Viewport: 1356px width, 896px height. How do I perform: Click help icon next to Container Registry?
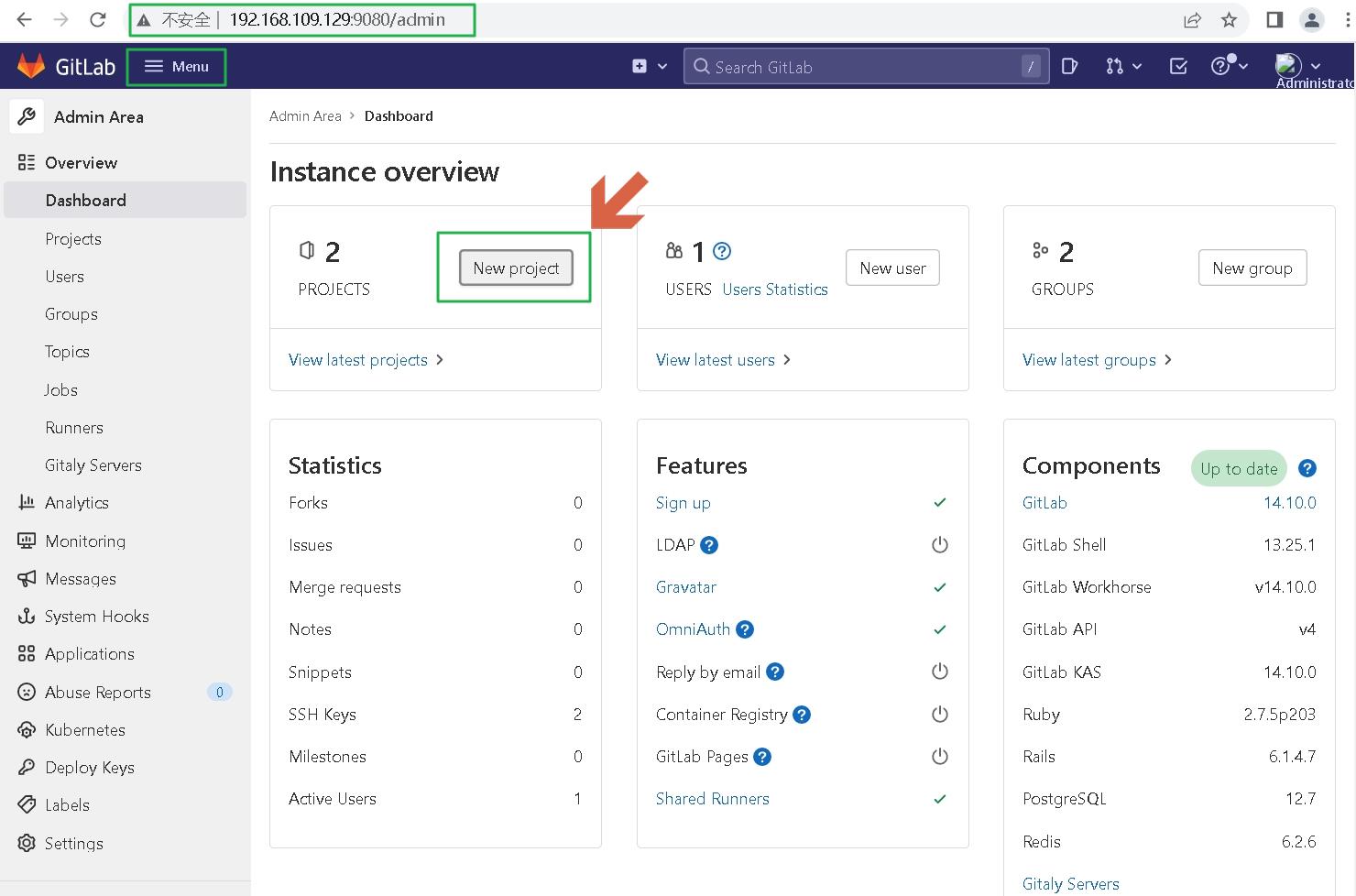802,715
